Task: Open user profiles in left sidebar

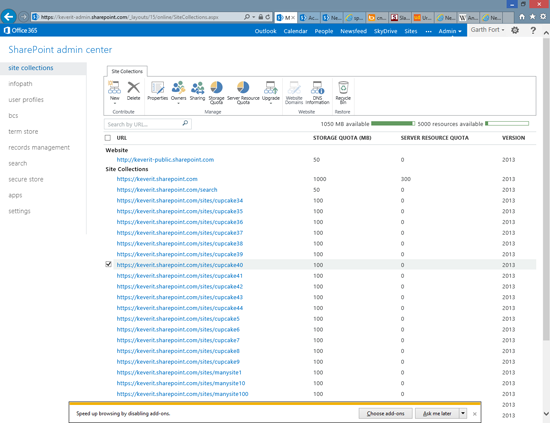Action: [26, 100]
